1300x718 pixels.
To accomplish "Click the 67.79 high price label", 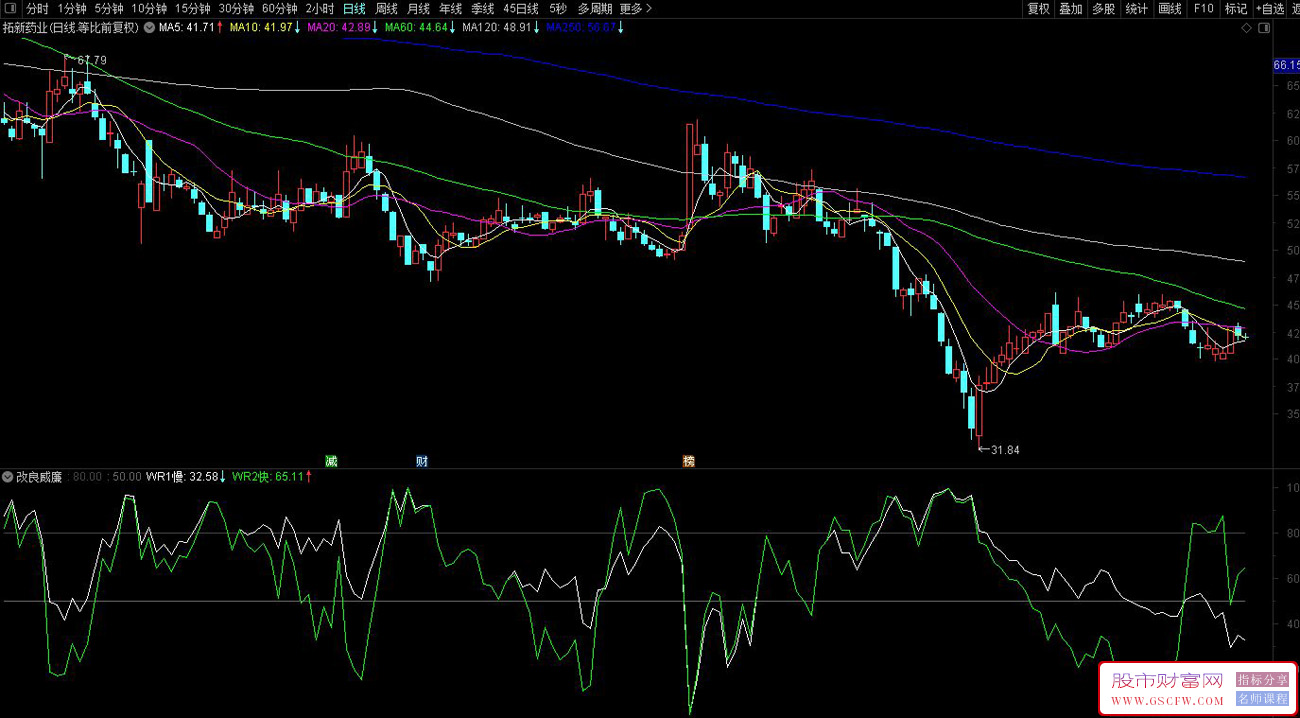I will point(91,61).
